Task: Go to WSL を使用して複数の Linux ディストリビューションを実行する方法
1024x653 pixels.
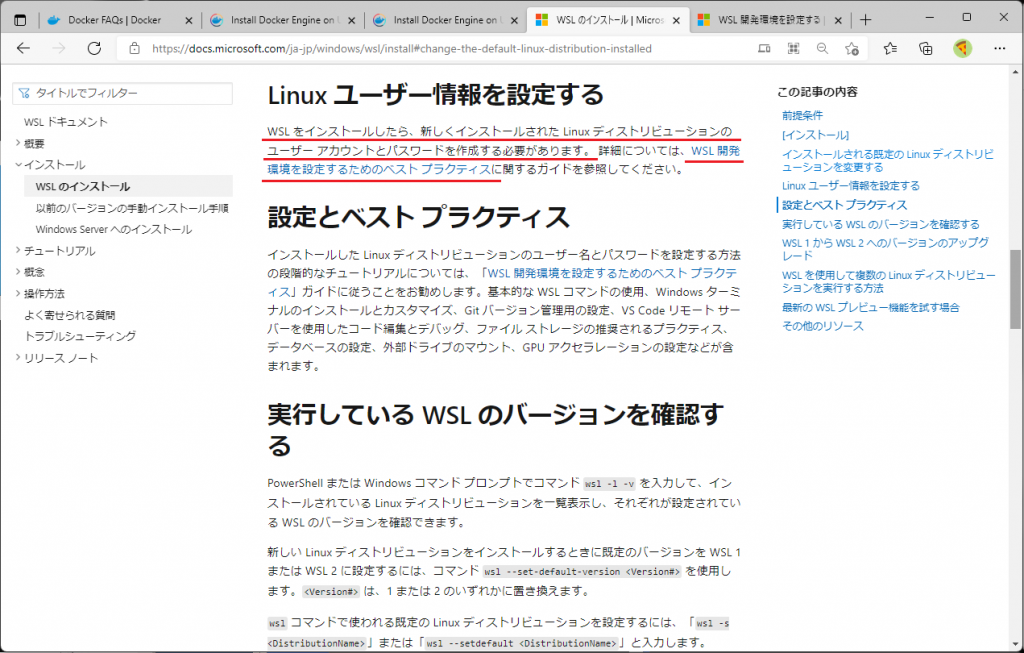Action: 889,281
